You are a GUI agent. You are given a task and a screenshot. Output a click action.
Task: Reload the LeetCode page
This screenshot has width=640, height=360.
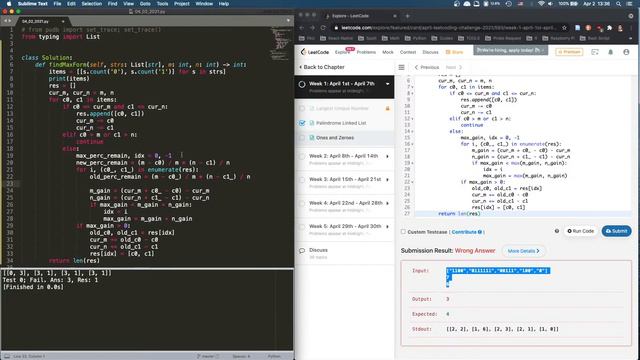tap(323, 28)
